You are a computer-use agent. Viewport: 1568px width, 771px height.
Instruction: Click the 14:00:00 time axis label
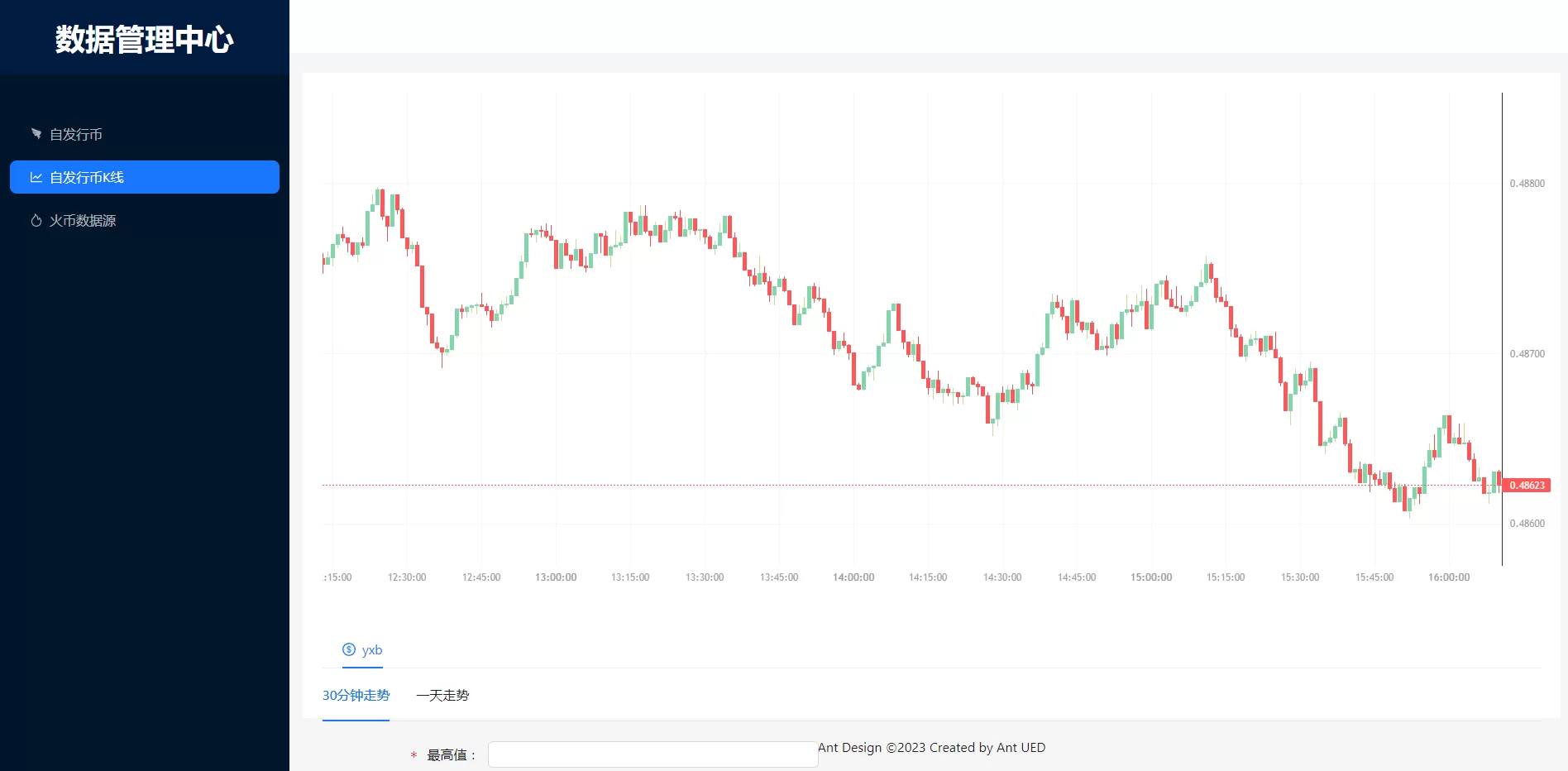[853, 577]
